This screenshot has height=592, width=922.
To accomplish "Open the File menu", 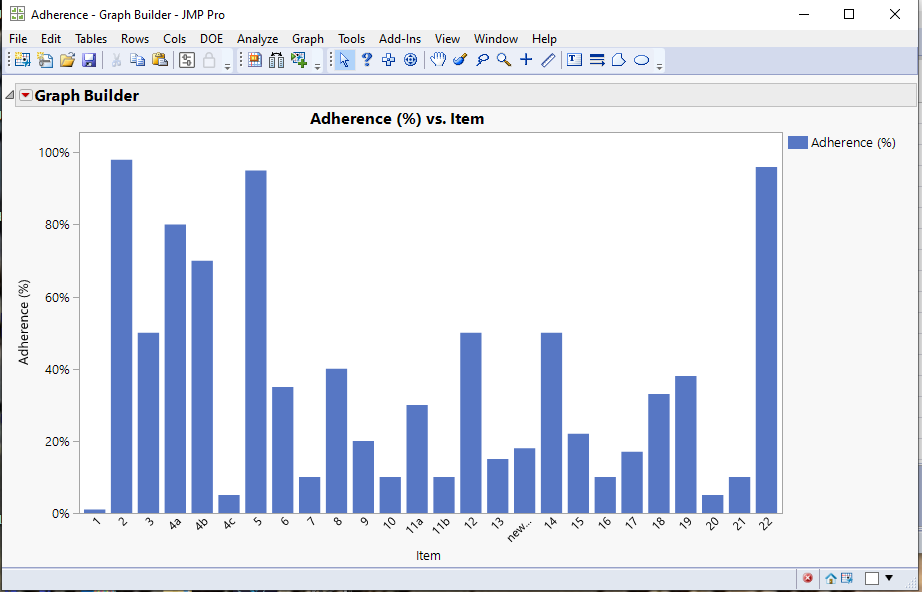I will pyautogui.click(x=18, y=39).
